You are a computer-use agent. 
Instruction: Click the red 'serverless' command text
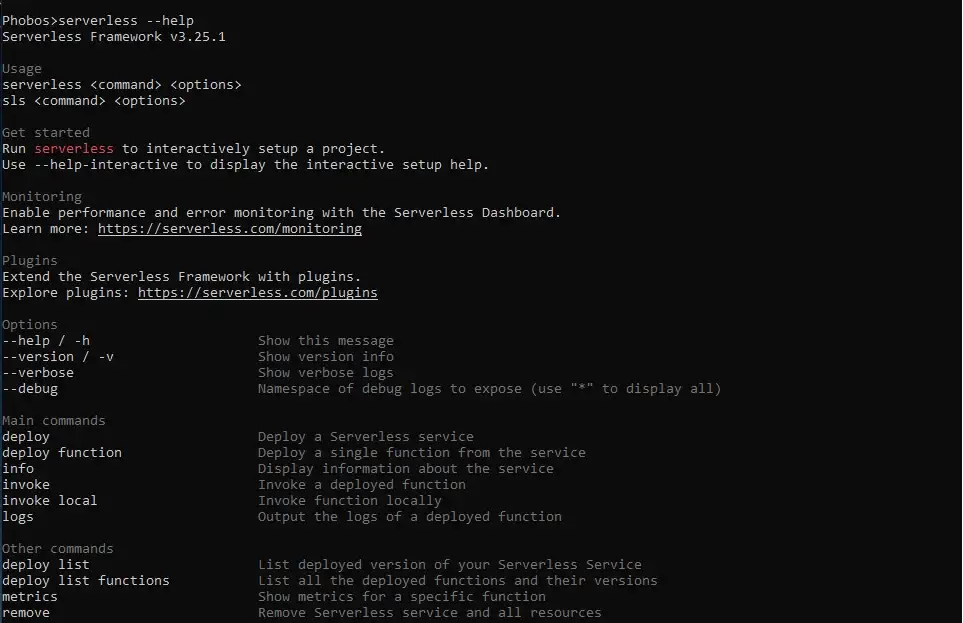point(74,149)
